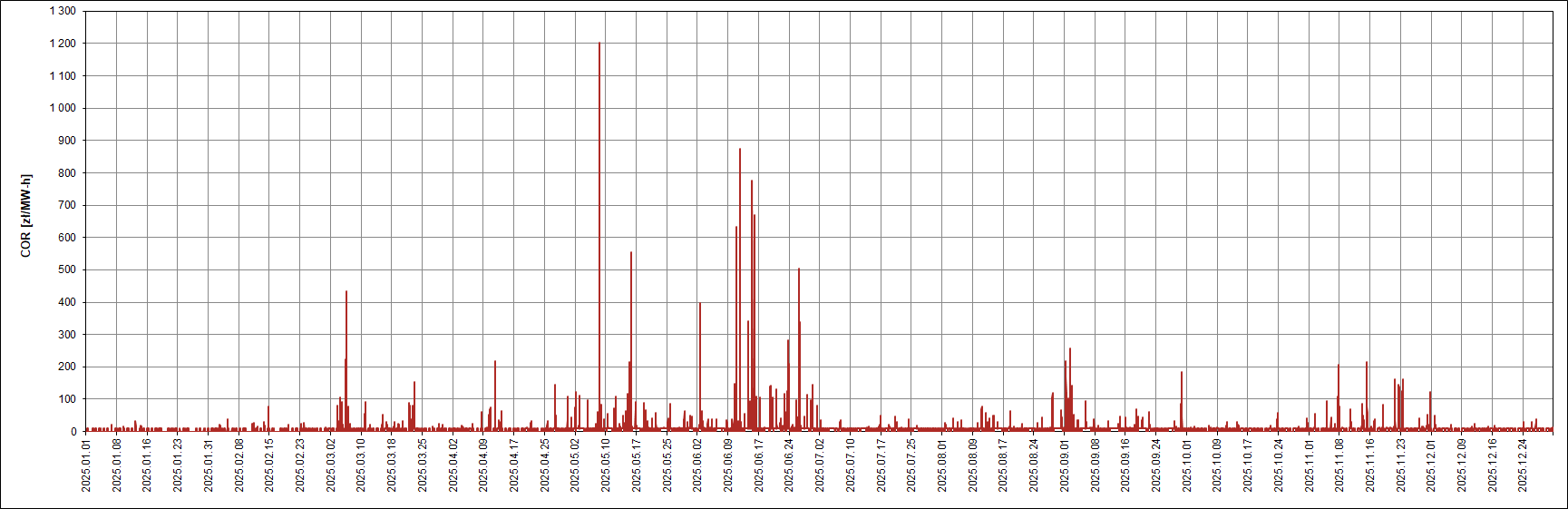The height and width of the screenshot is (509, 1568).
Task: Select the 500 y-axis tick label
Action: coord(67,269)
